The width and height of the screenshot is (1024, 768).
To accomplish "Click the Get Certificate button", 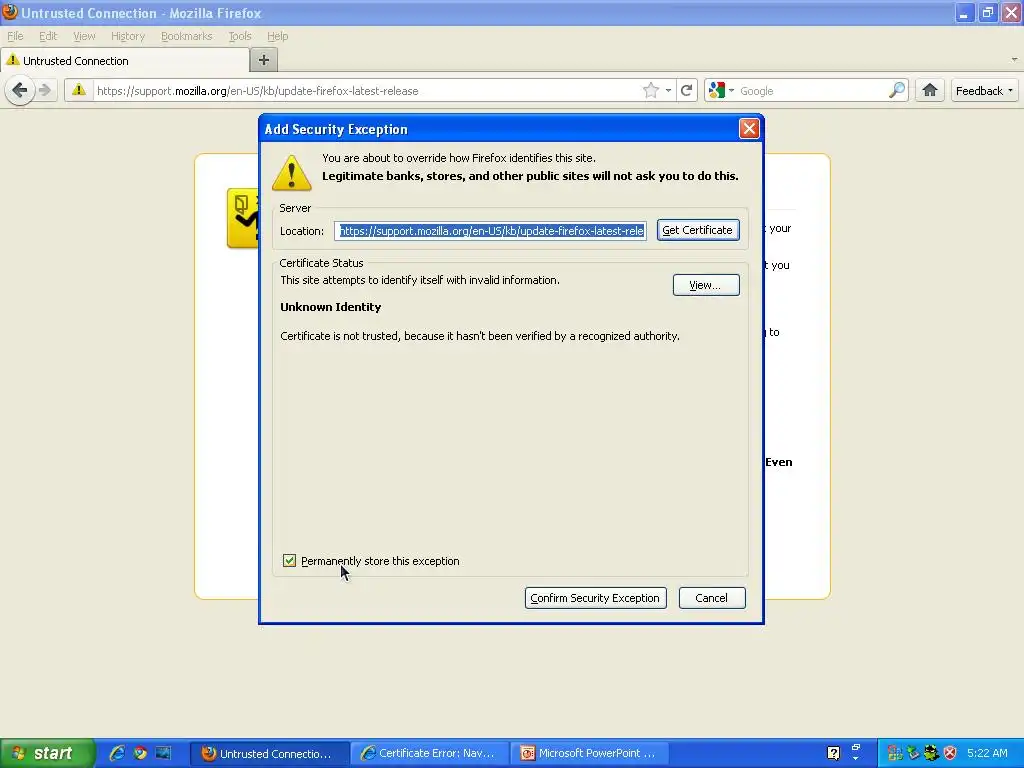I will pos(697,230).
